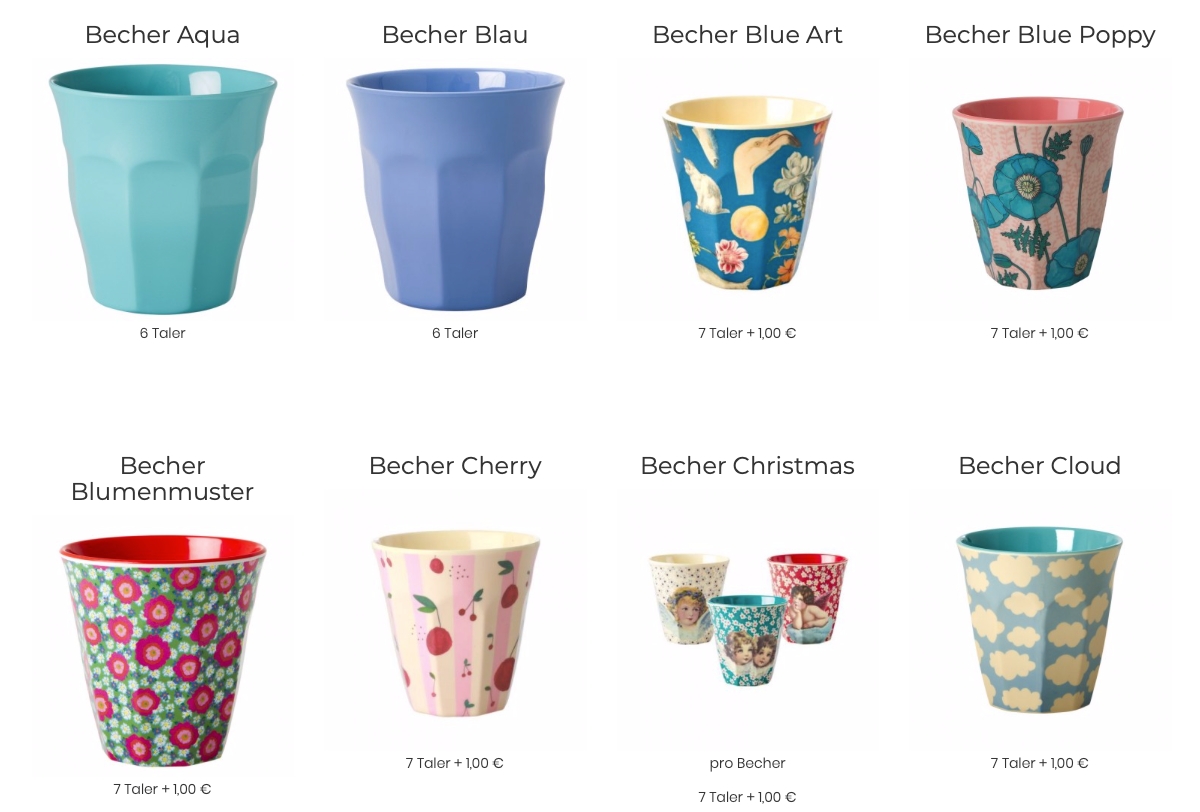This screenshot has height=812, width=1200.
Task: Select the Becher Cherry cup picture
Action: pyautogui.click(x=455, y=620)
